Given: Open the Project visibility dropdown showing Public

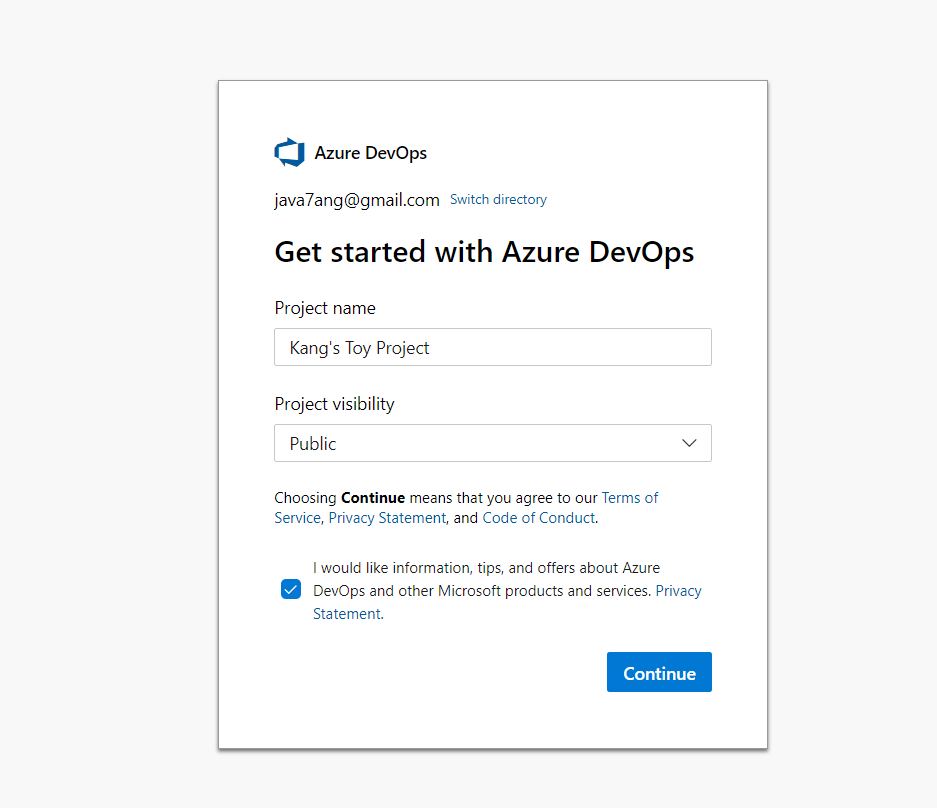Looking at the screenshot, I should point(492,443).
